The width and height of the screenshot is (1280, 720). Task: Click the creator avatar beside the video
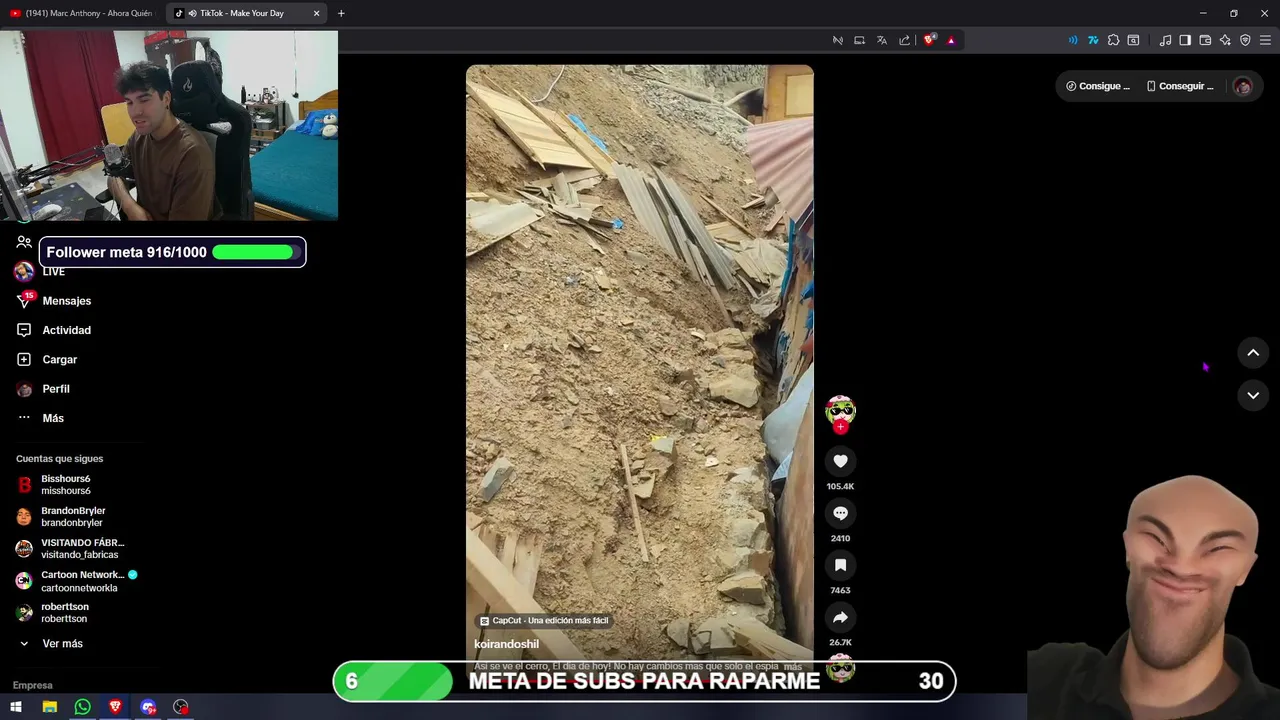click(x=840, y=410)
